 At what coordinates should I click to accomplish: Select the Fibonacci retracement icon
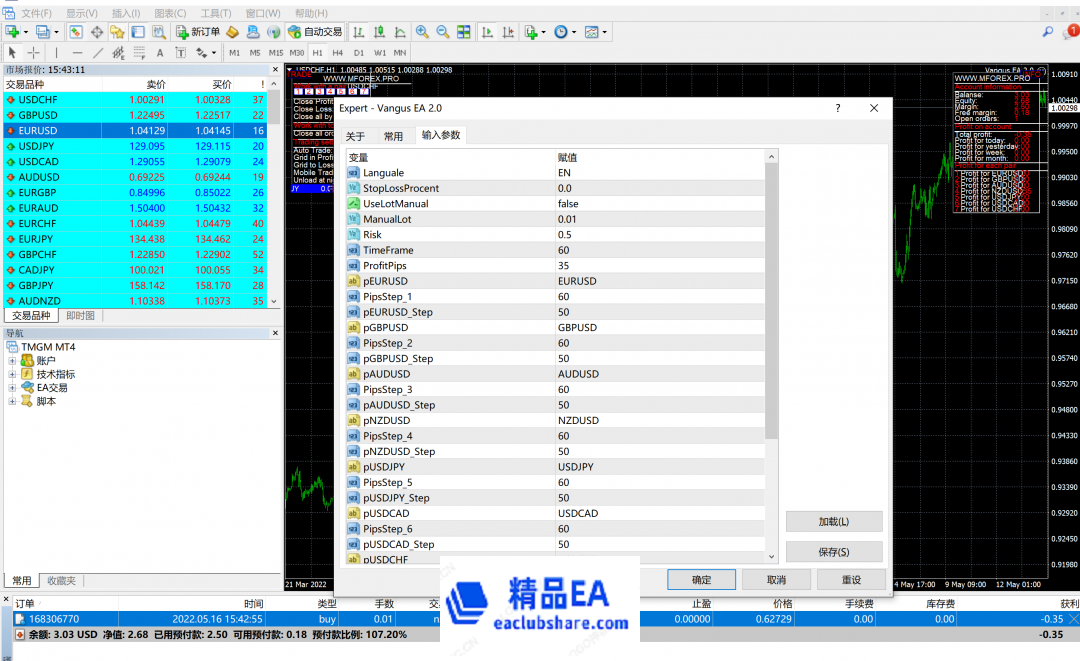138,53
